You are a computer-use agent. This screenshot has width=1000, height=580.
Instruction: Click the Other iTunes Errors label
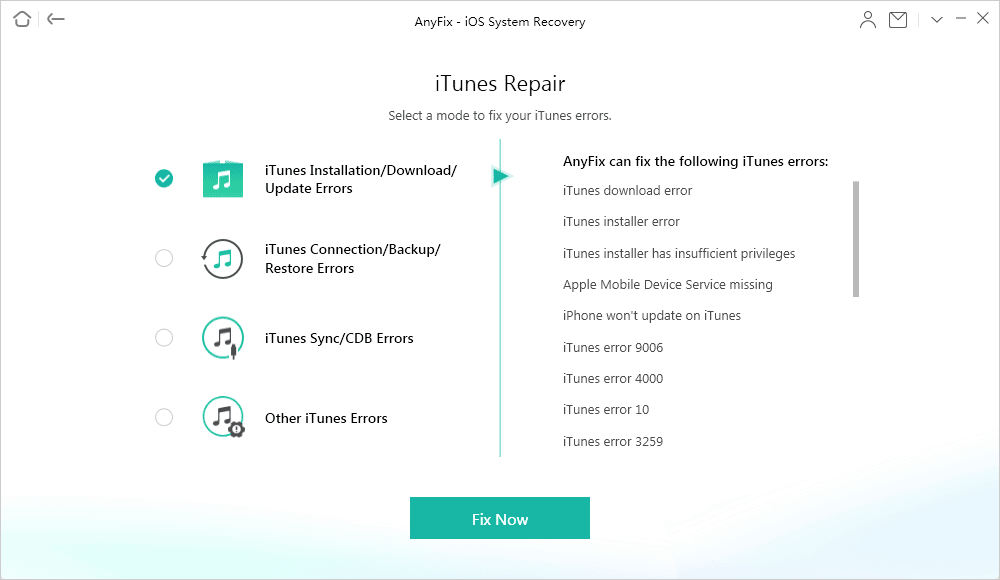pyautogui.click(x=326, y=418)
